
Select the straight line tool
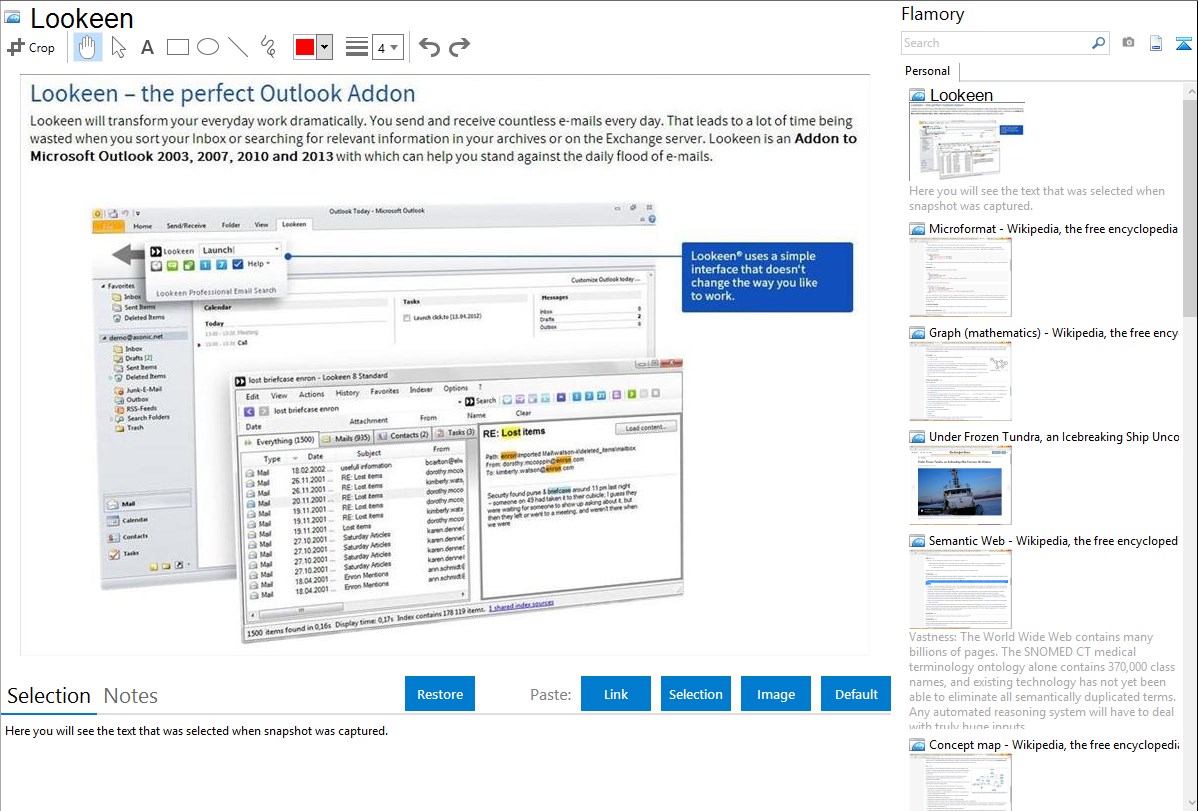pos(238,47)
